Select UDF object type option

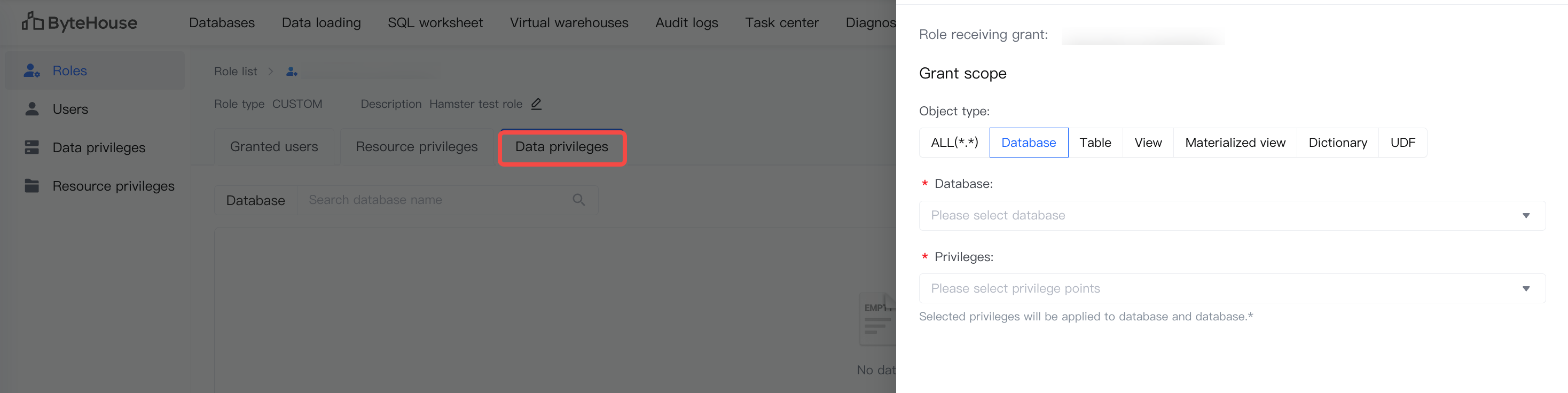coord(1402,143)
